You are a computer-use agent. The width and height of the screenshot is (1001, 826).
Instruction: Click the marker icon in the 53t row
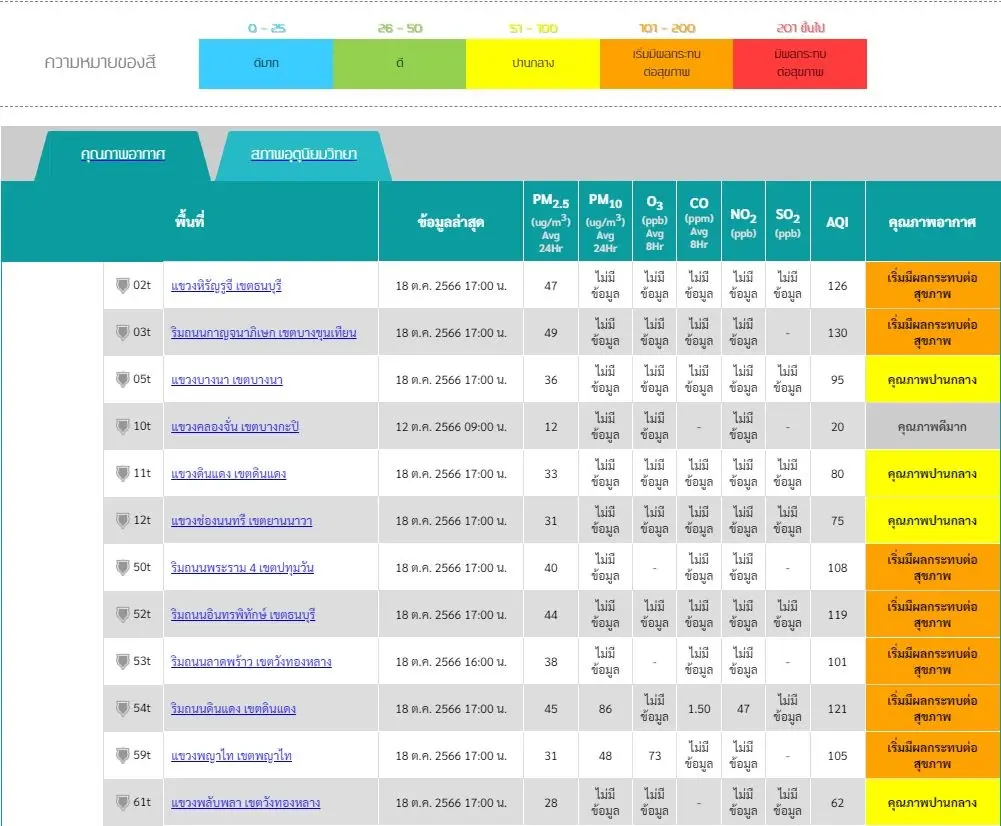123,661
